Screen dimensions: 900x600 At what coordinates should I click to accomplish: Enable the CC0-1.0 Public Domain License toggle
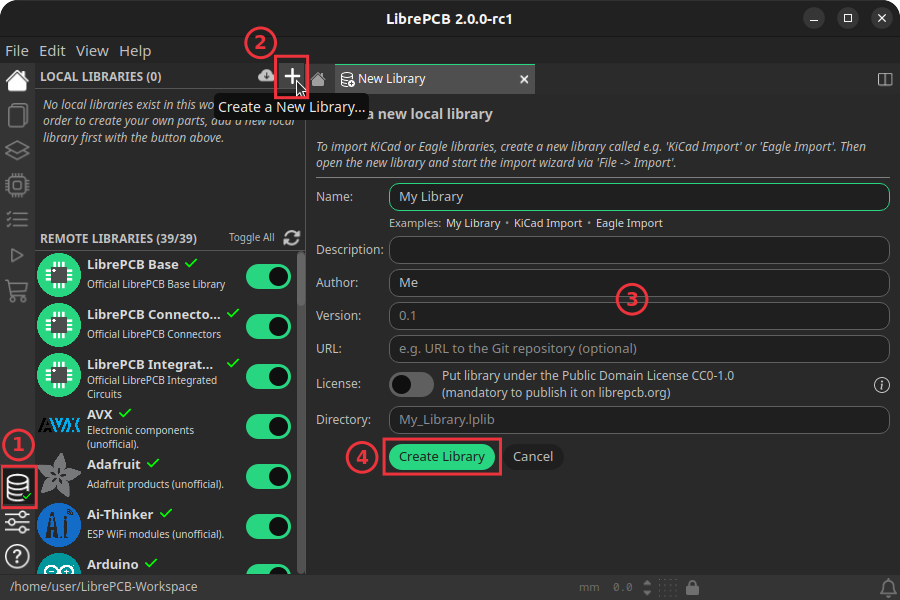coord(411,384)
